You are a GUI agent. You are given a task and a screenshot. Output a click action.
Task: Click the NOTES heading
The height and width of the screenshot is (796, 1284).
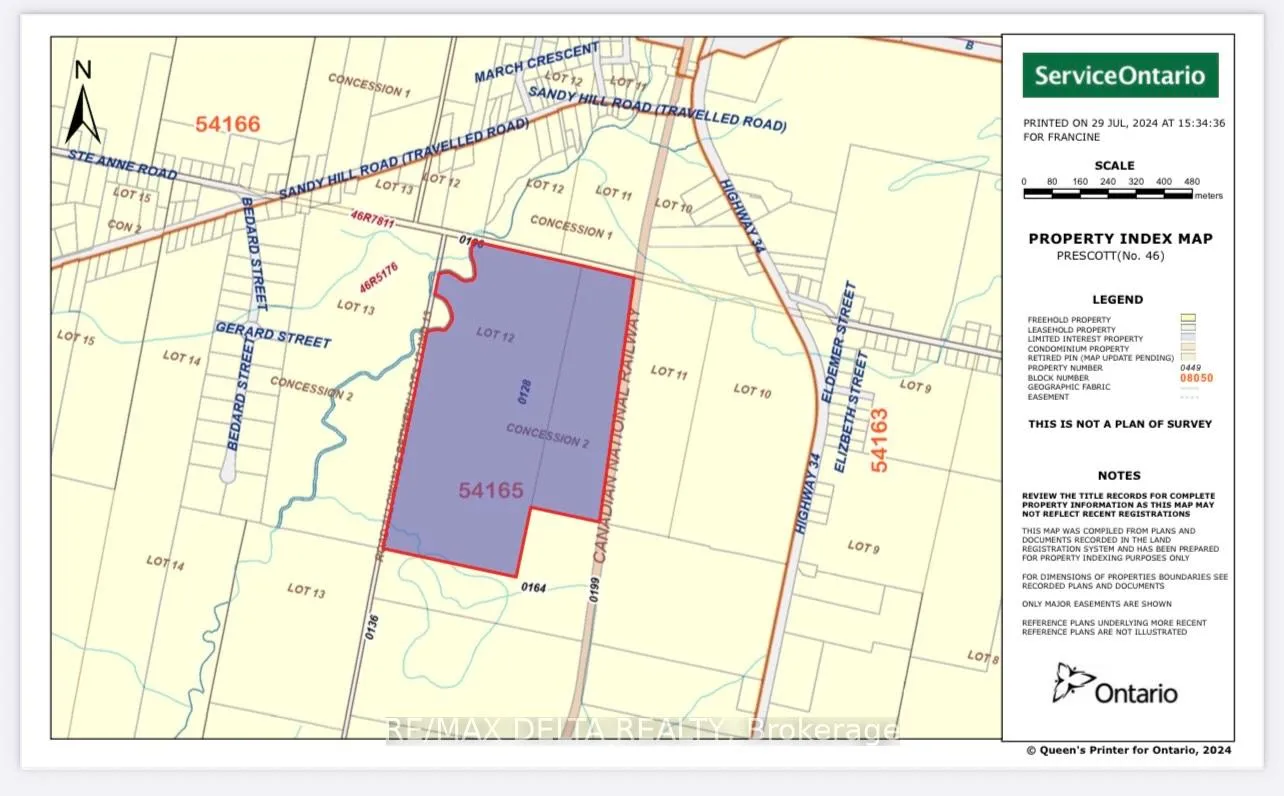pyautogui.click(x=1119, y=476)
